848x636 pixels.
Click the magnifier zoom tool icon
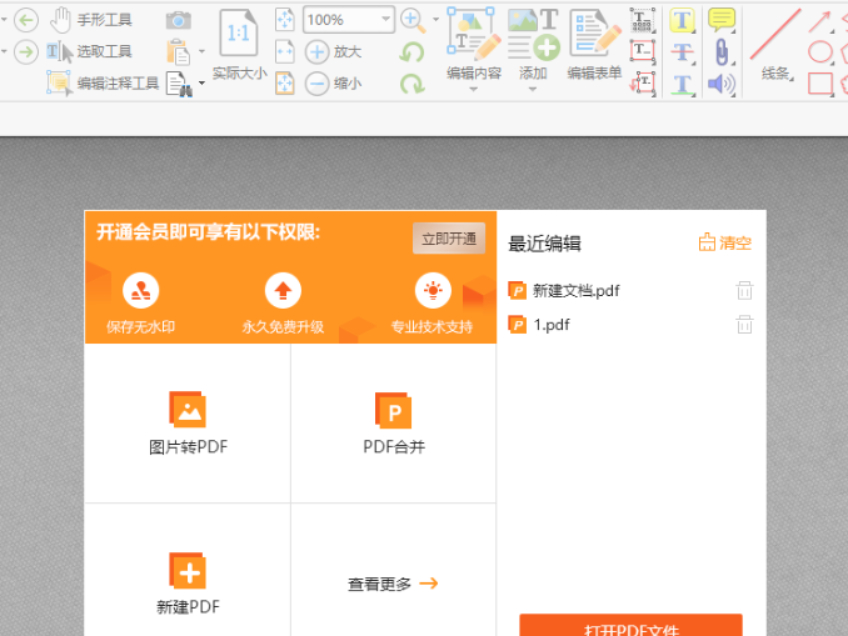(x=413, y=21)
